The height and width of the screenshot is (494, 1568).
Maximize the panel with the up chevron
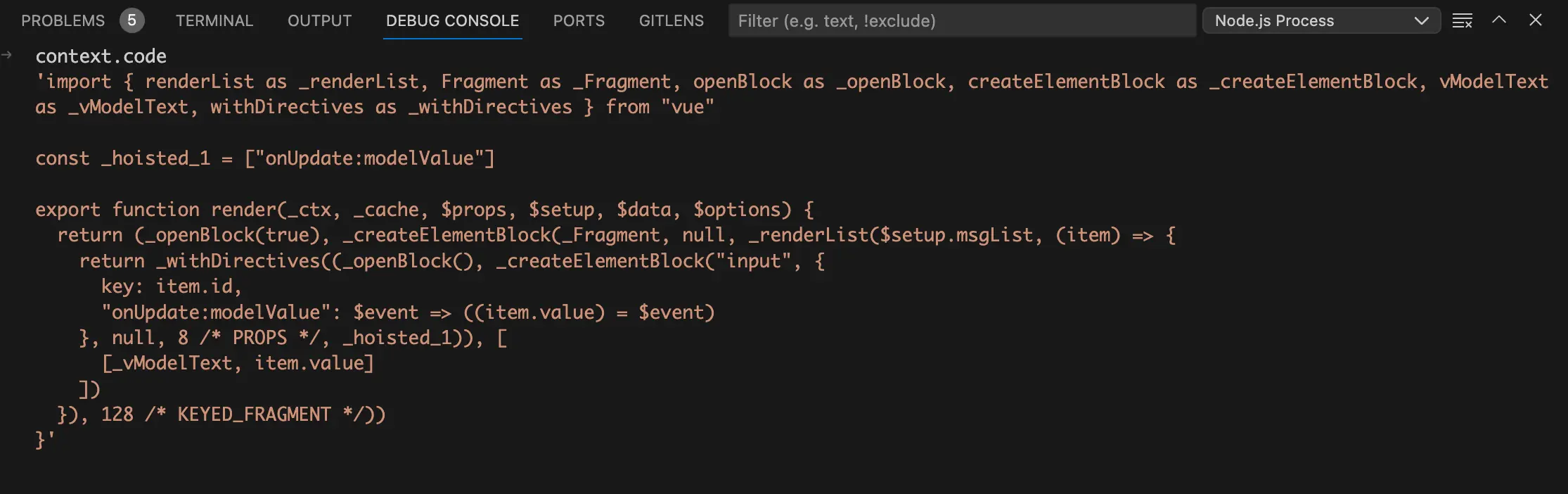pyautogui.click(x=1498, y=20)
